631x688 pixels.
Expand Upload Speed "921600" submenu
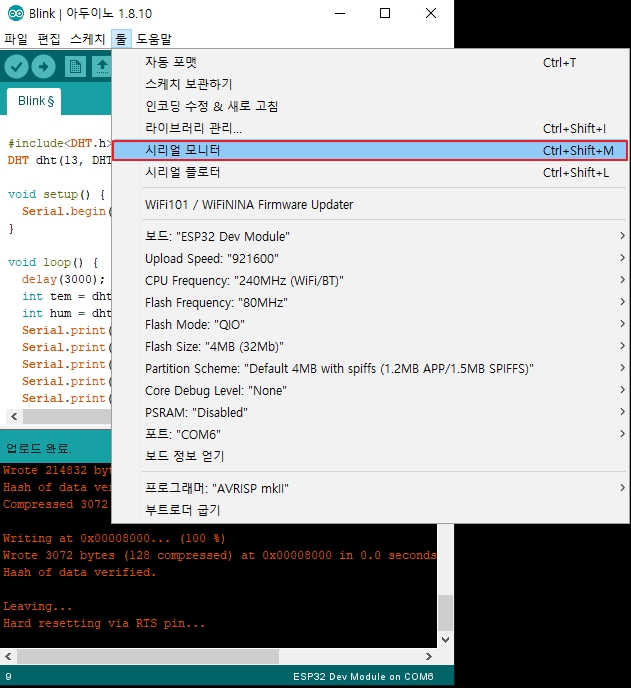pyautogui.click(x=370, y=258)
